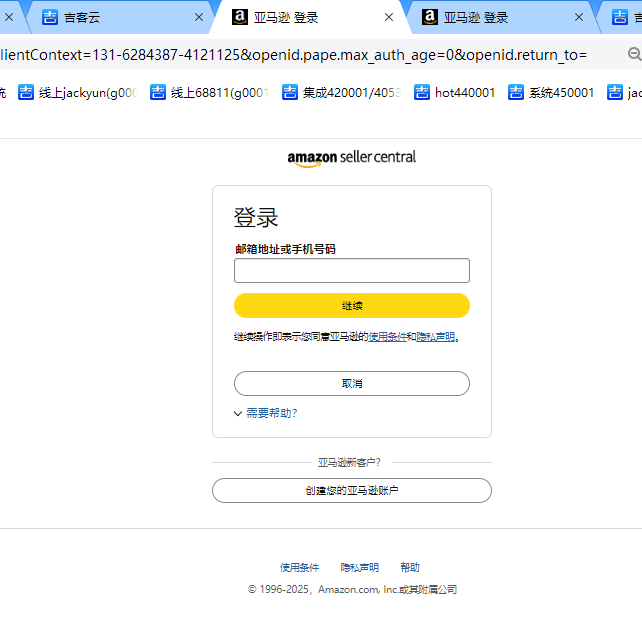
Task: Open the 系统450001 bookmark
Action: pyautogui.click(x=551, y=93)
